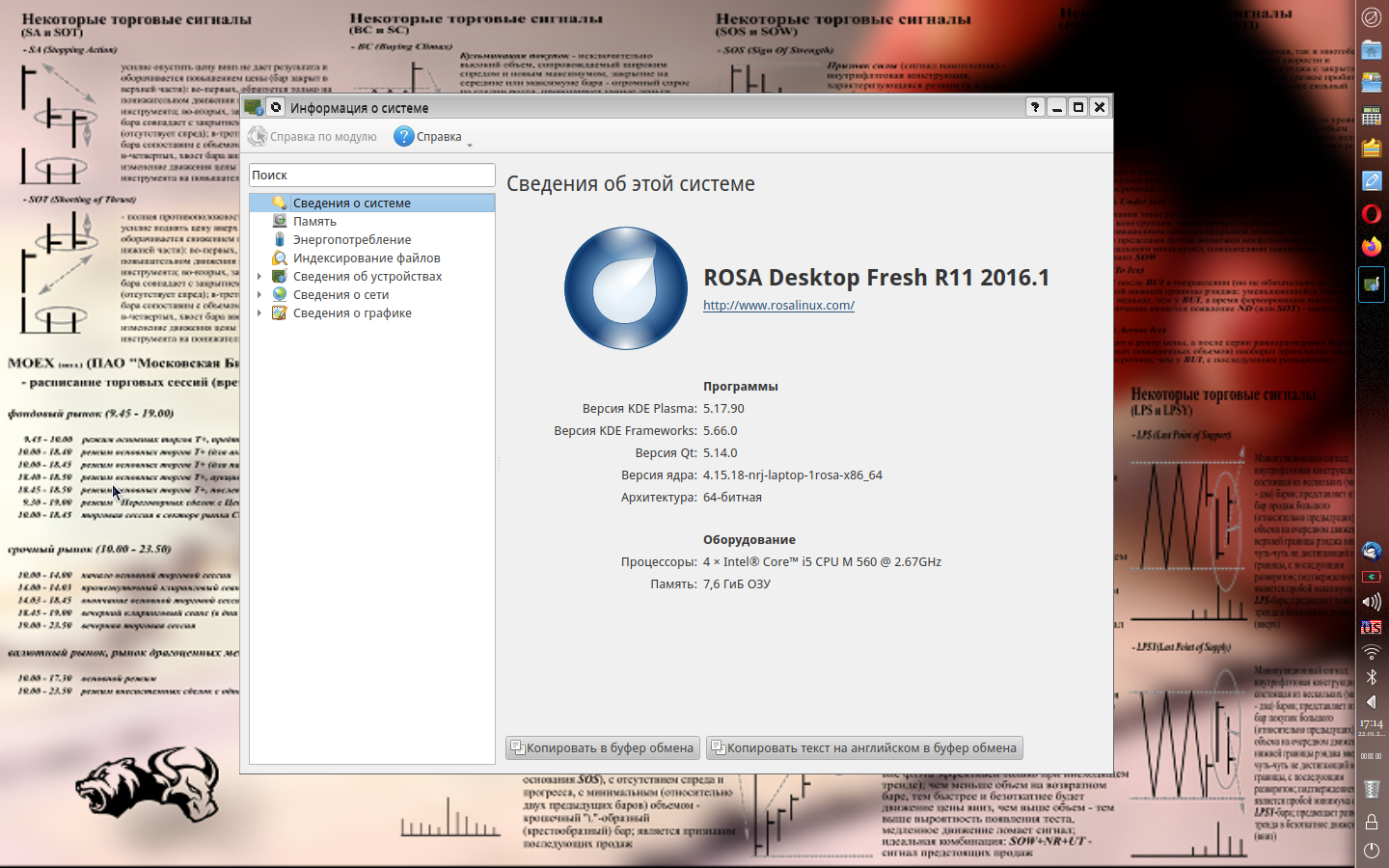Launch the file manager with the open-drawer icon
This screenshot has height=868, width=1389.
(1371, 83)
